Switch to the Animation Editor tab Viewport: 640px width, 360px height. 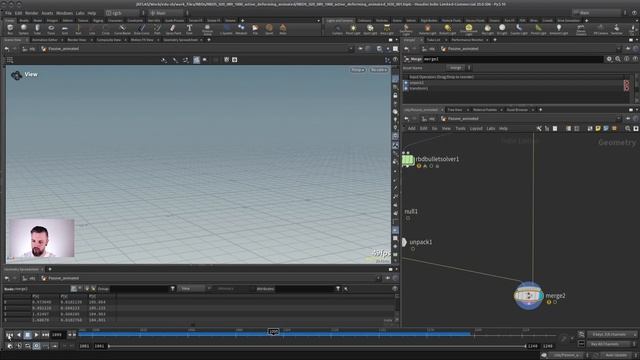(44, 40)
